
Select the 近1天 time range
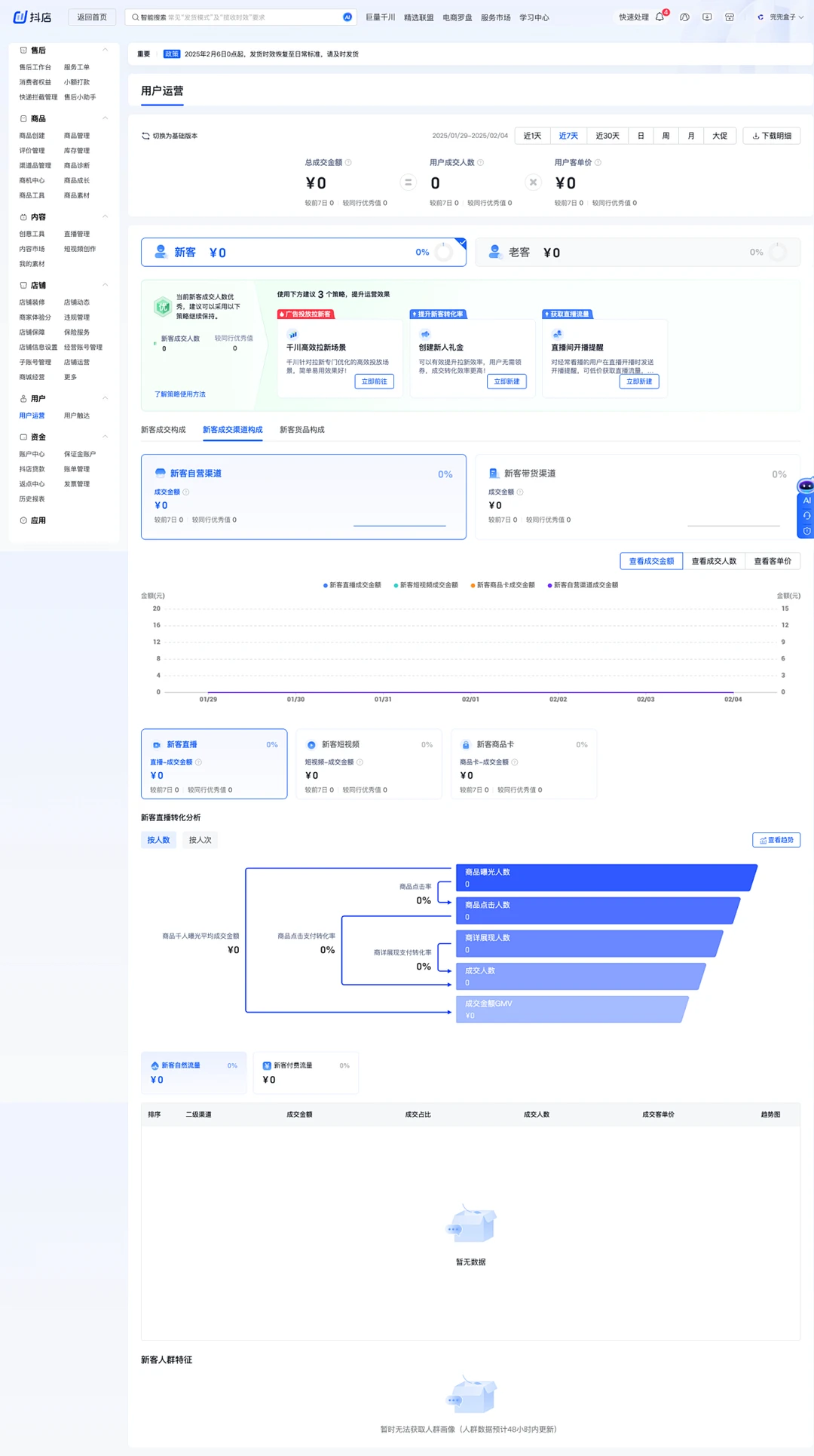click(x=533, y=136)
